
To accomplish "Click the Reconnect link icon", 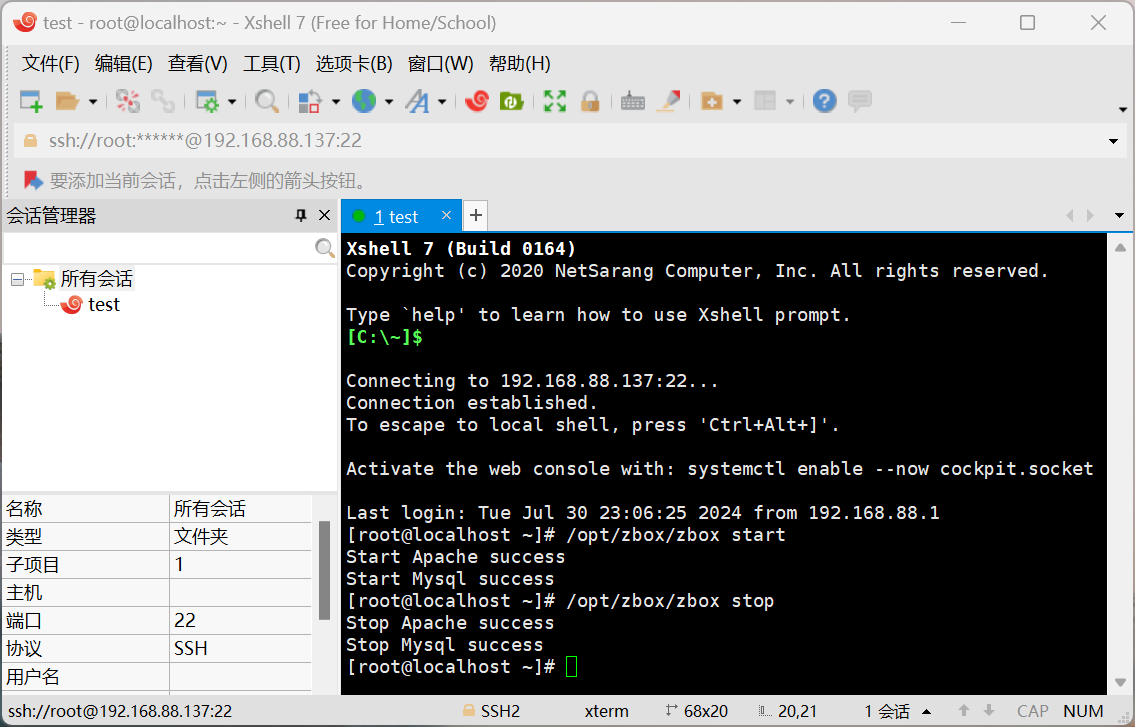I will pyautogui.click(x=163, y=101).
